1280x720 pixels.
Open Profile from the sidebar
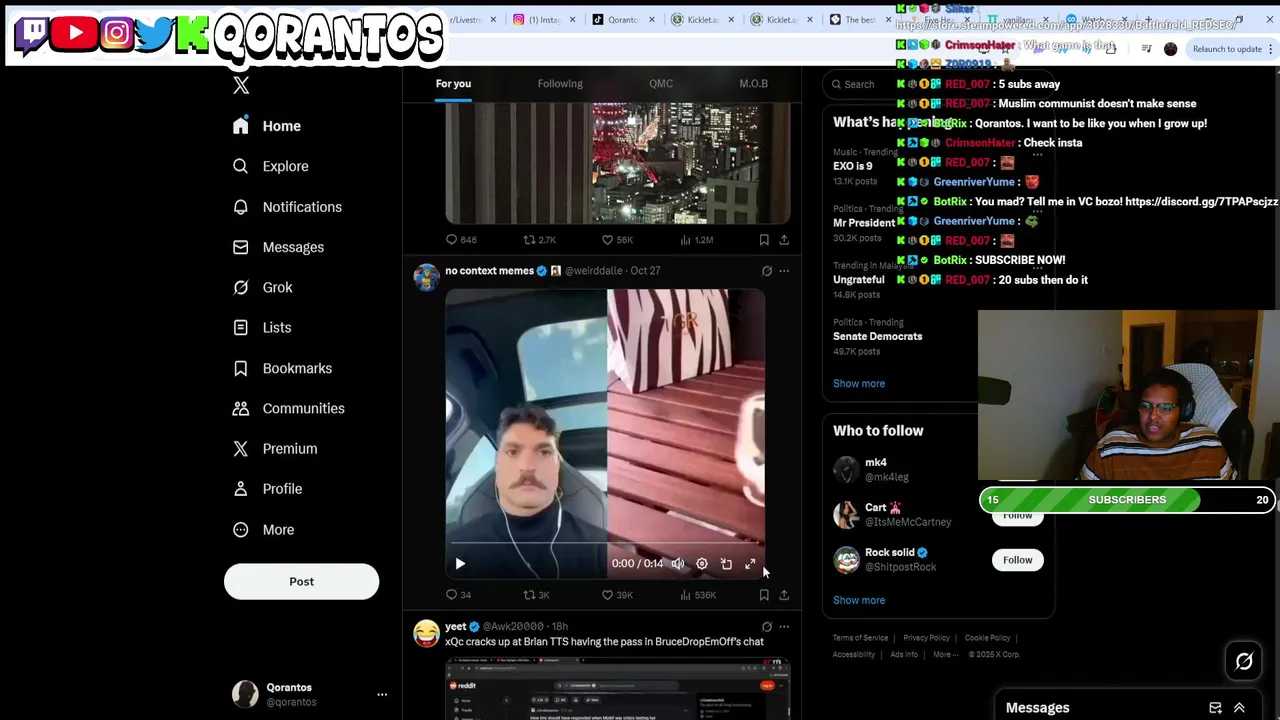click(x=268, y=489)
